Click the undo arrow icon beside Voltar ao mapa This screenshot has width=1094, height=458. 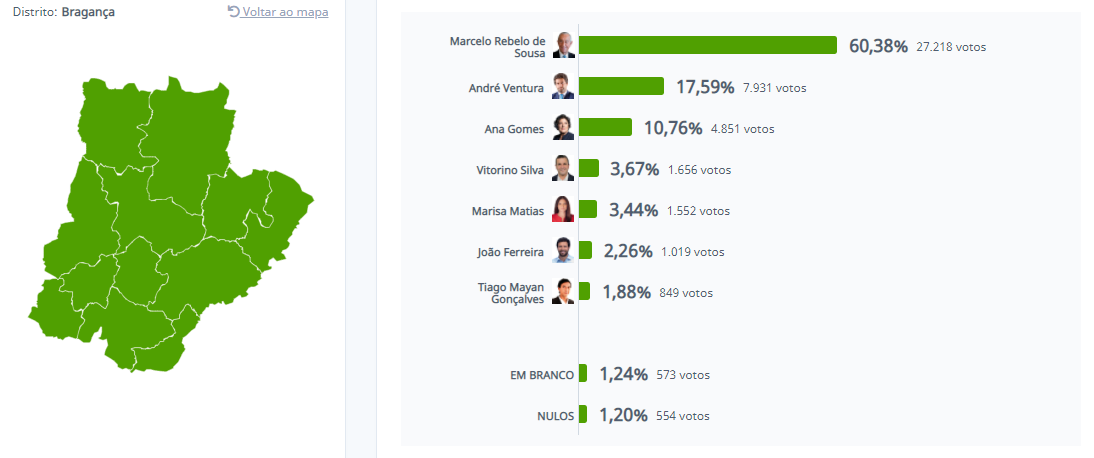pyautogui.click(x=234, y=12)
